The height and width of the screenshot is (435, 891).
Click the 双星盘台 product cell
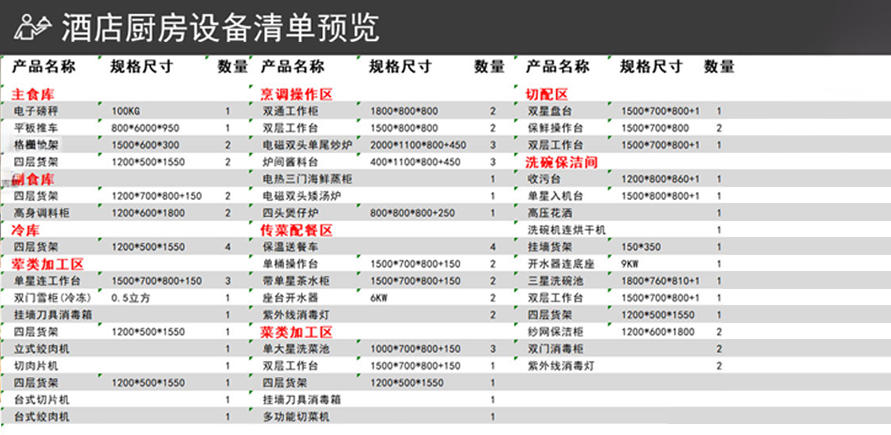tap(550, 111)
